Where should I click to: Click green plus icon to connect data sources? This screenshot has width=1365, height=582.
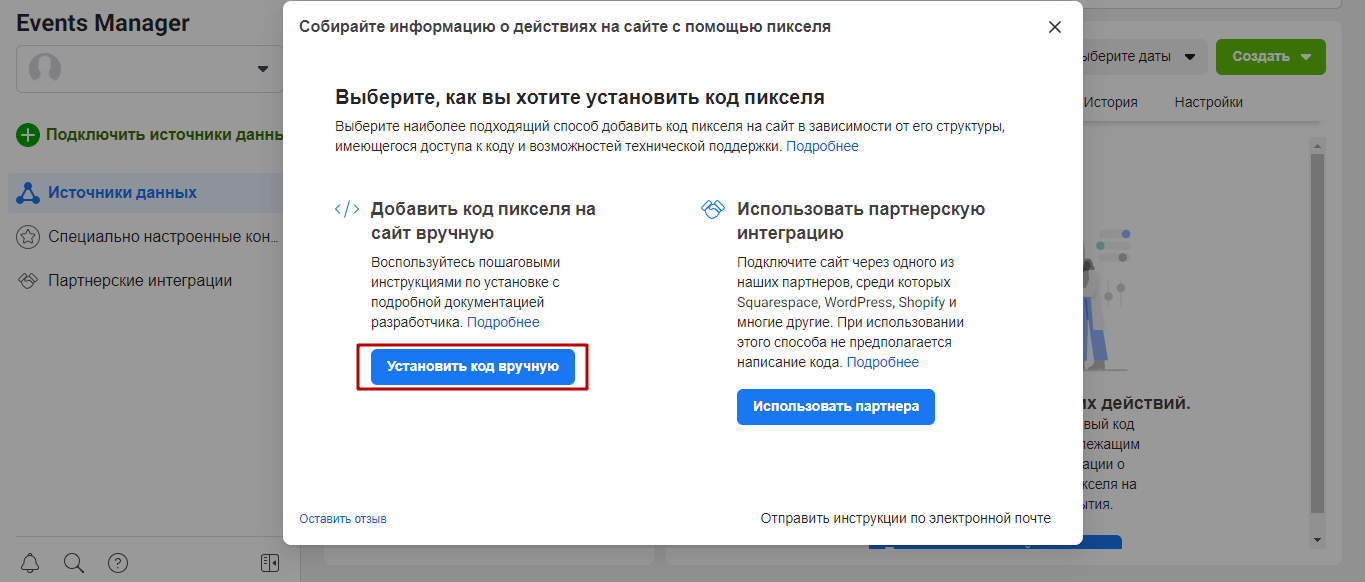click(x=28, y=135)
